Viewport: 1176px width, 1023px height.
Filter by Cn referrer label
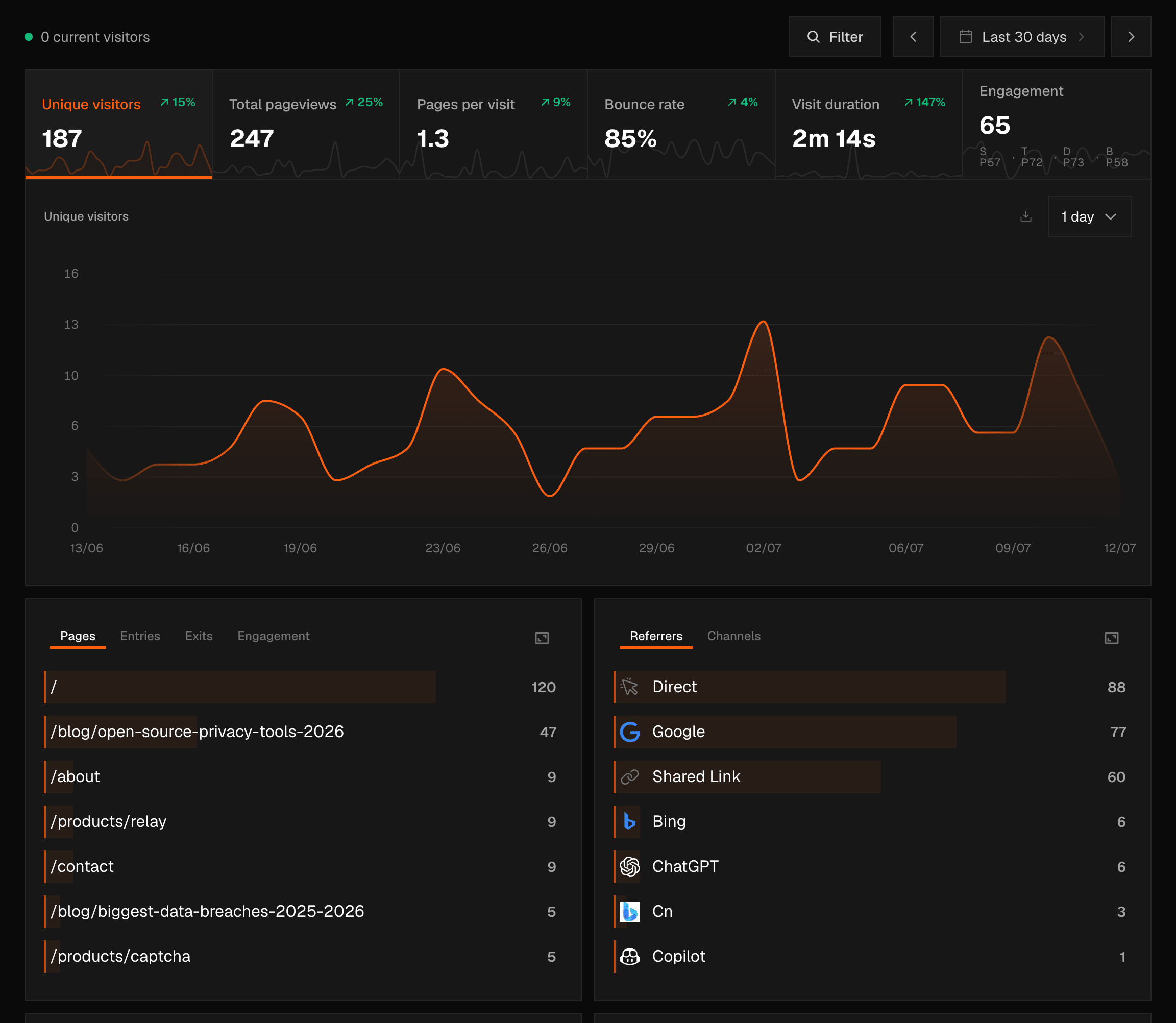(662, 911)
